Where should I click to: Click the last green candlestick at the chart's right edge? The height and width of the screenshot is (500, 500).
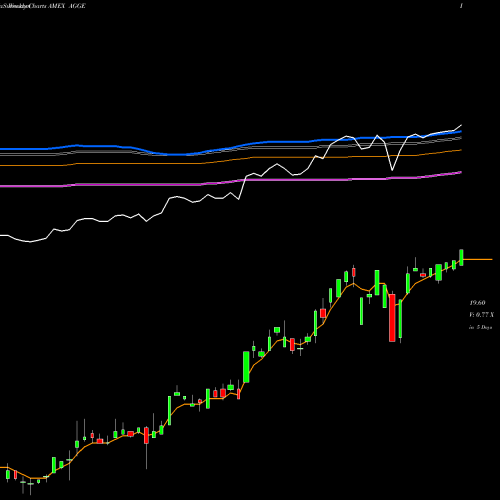click(x=462, y=257)
